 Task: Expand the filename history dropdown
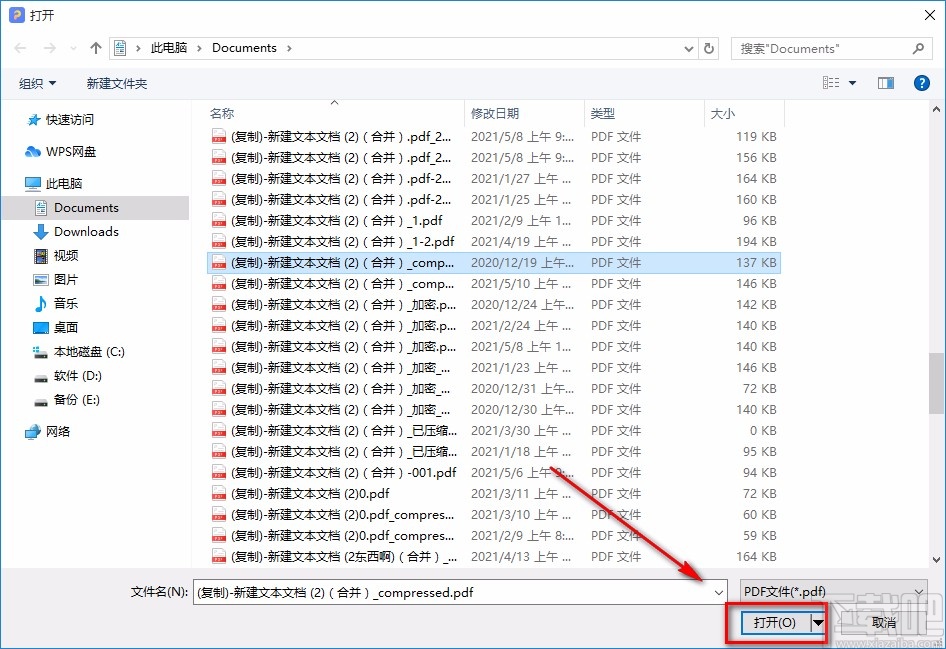coord(719,592)
